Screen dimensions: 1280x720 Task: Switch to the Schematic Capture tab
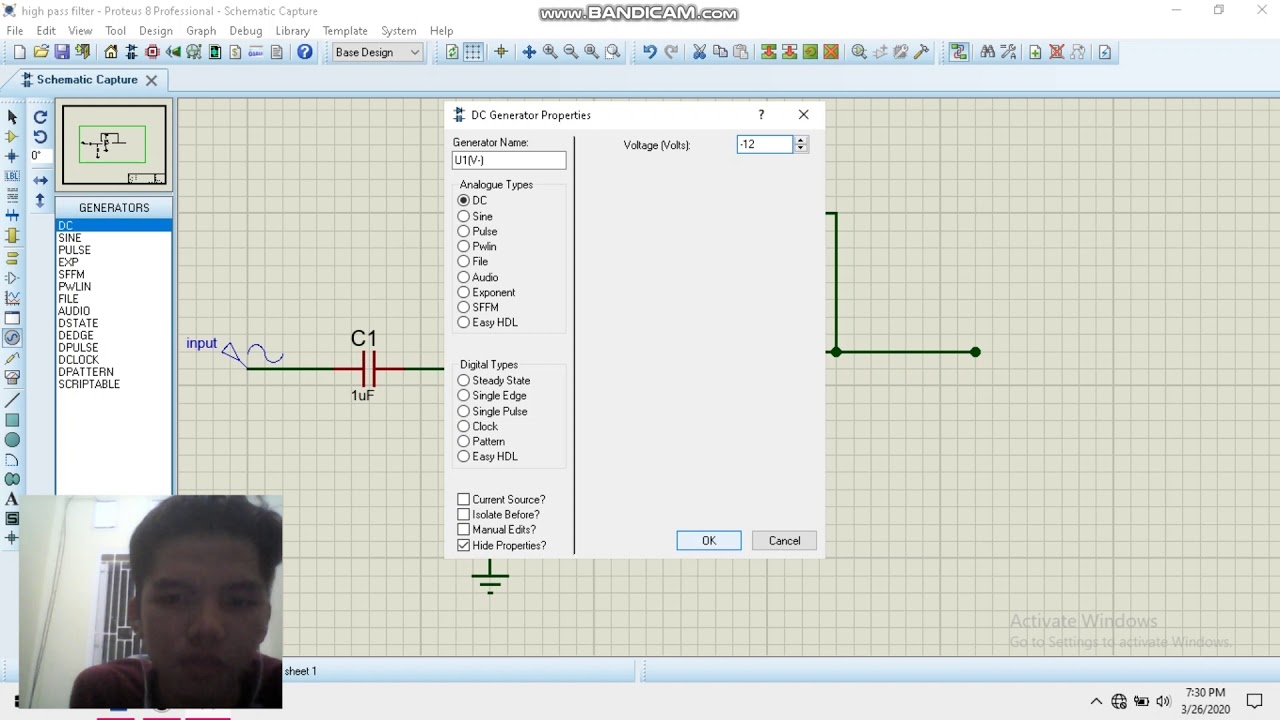point(87,80)
